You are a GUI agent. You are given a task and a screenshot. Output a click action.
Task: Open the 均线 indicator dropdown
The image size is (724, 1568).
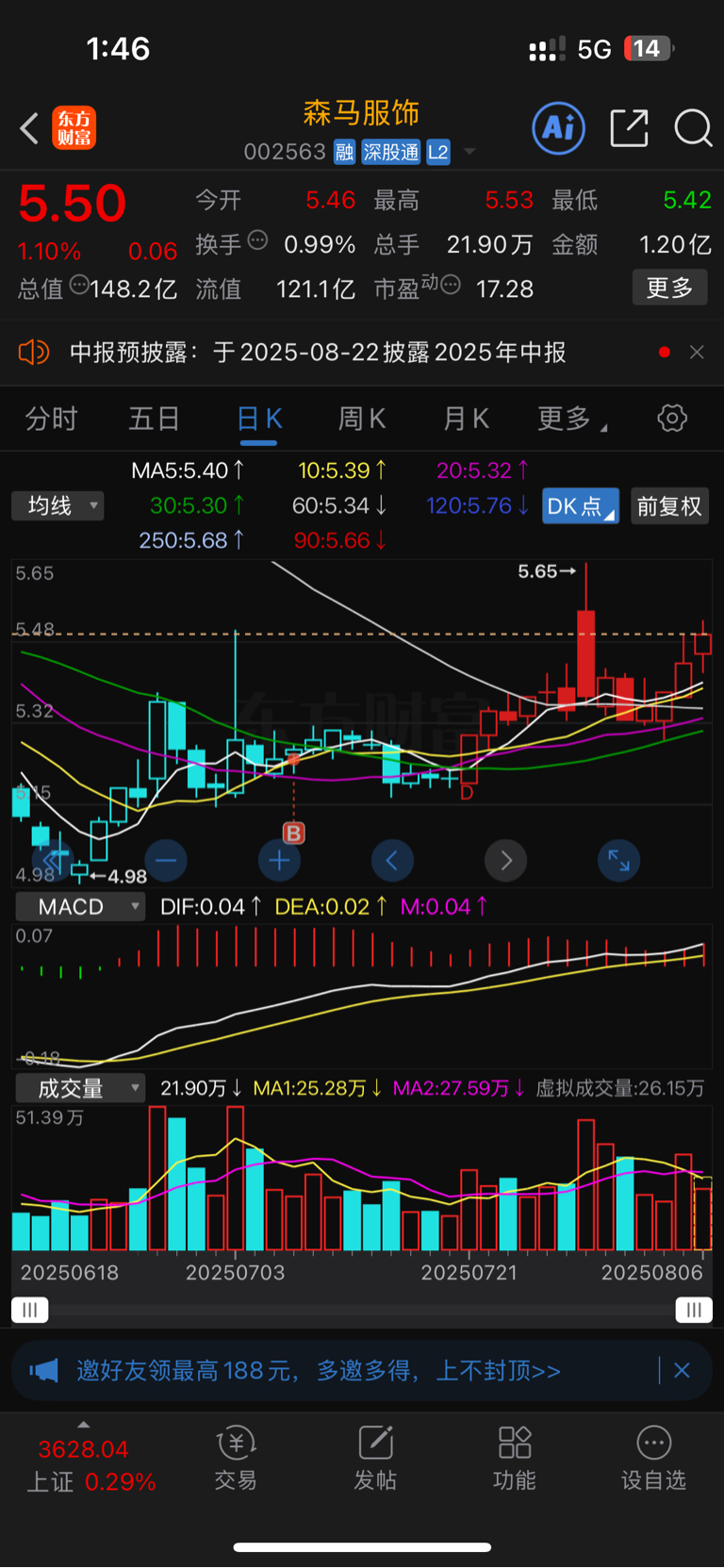pyautogui.click(x=58, y=506)
